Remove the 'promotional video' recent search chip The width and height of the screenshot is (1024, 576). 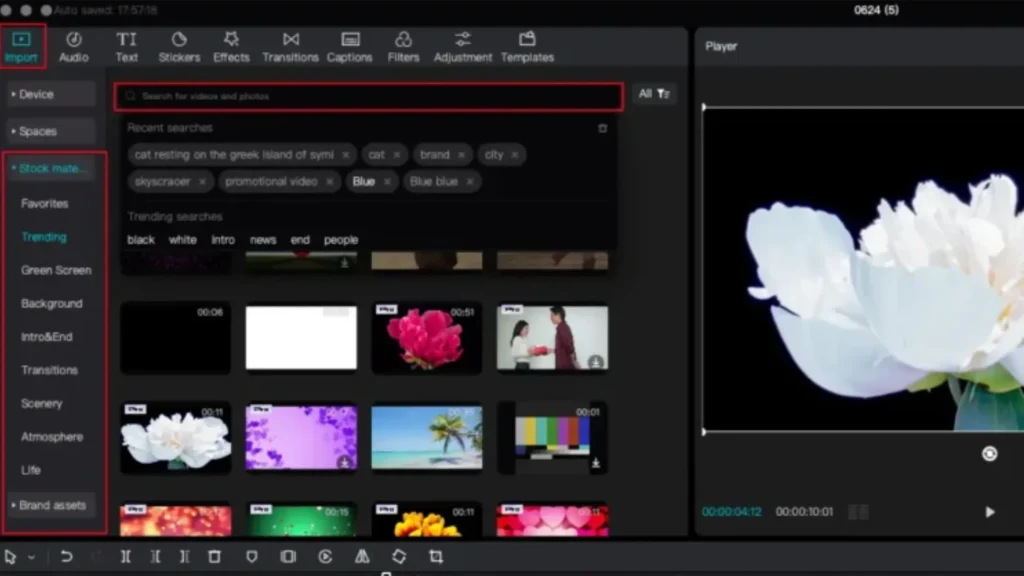pos(329,182)
